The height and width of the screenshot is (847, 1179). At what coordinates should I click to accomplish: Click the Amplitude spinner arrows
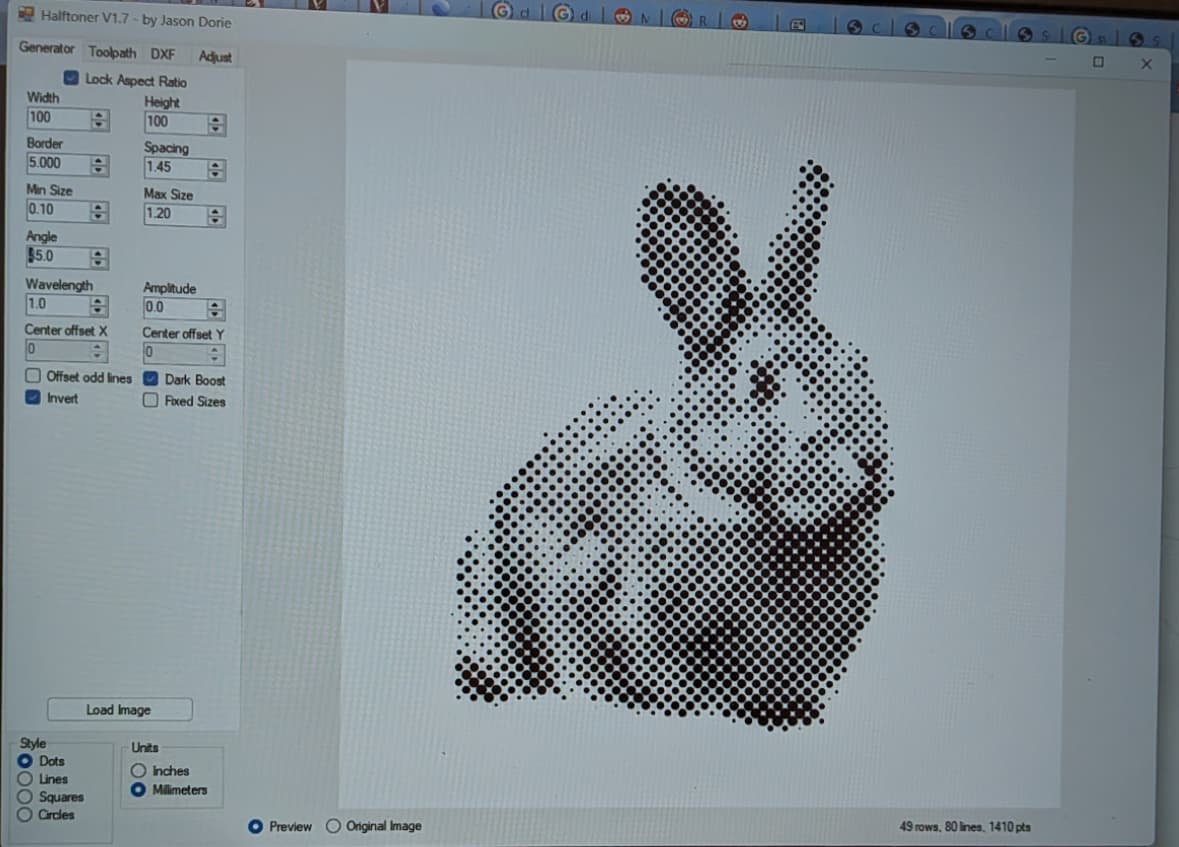pyautogui.click(x=216, y=309)
